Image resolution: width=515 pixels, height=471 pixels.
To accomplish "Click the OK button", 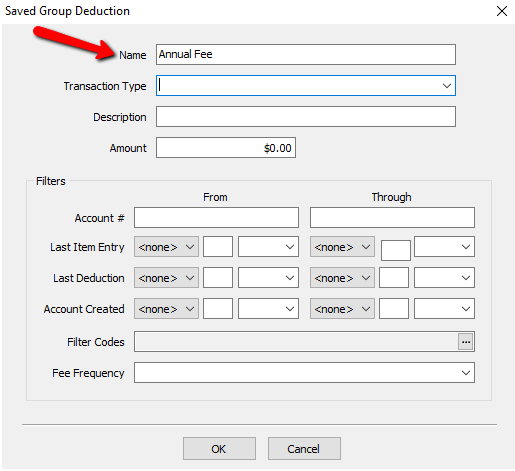I will tap(219, 449).
